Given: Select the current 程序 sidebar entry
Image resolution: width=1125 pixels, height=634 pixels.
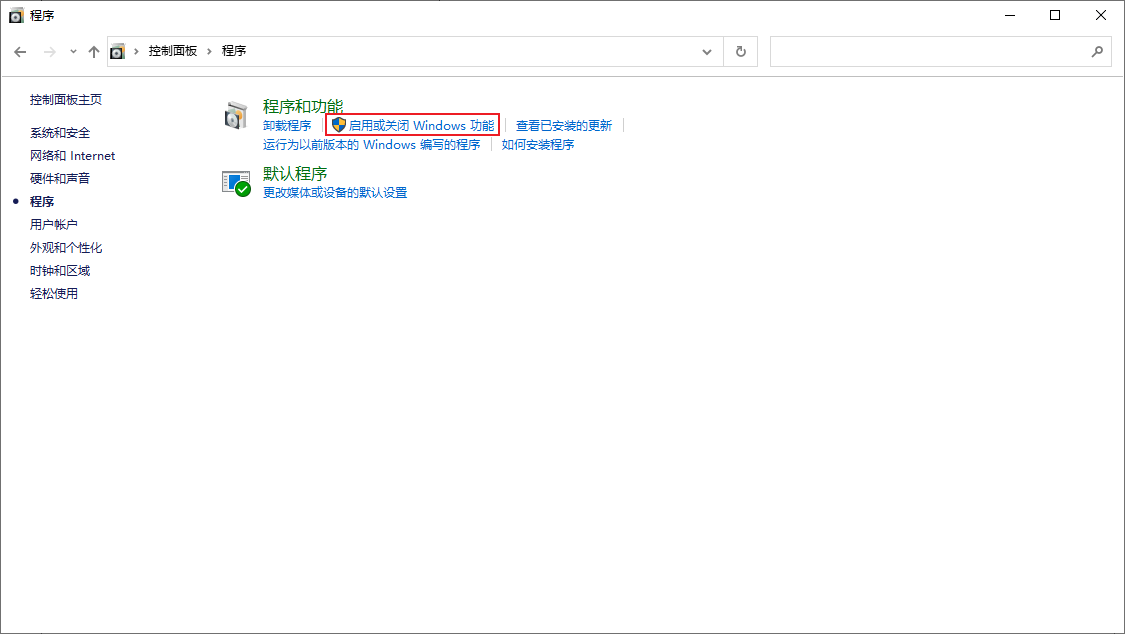Looking at the screenshot, I should point(42,202).
